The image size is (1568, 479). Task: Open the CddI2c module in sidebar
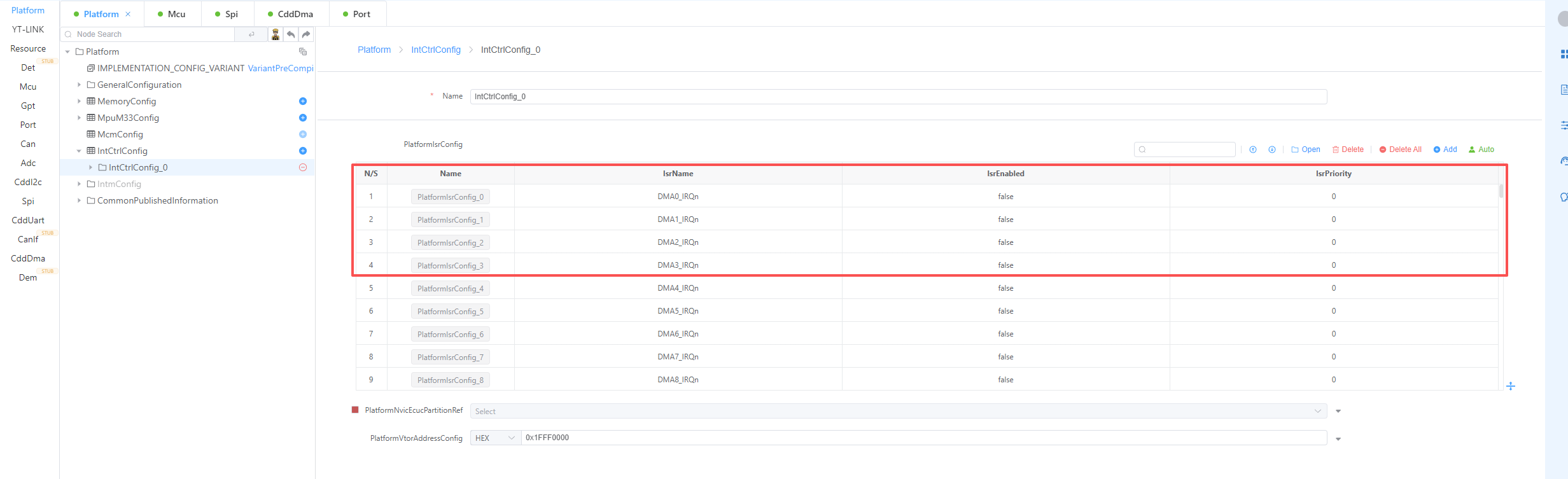28,182
